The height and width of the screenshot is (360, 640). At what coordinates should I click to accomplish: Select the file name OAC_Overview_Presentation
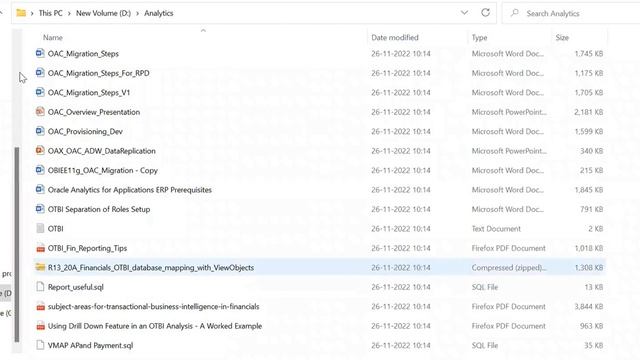[94, 112]
